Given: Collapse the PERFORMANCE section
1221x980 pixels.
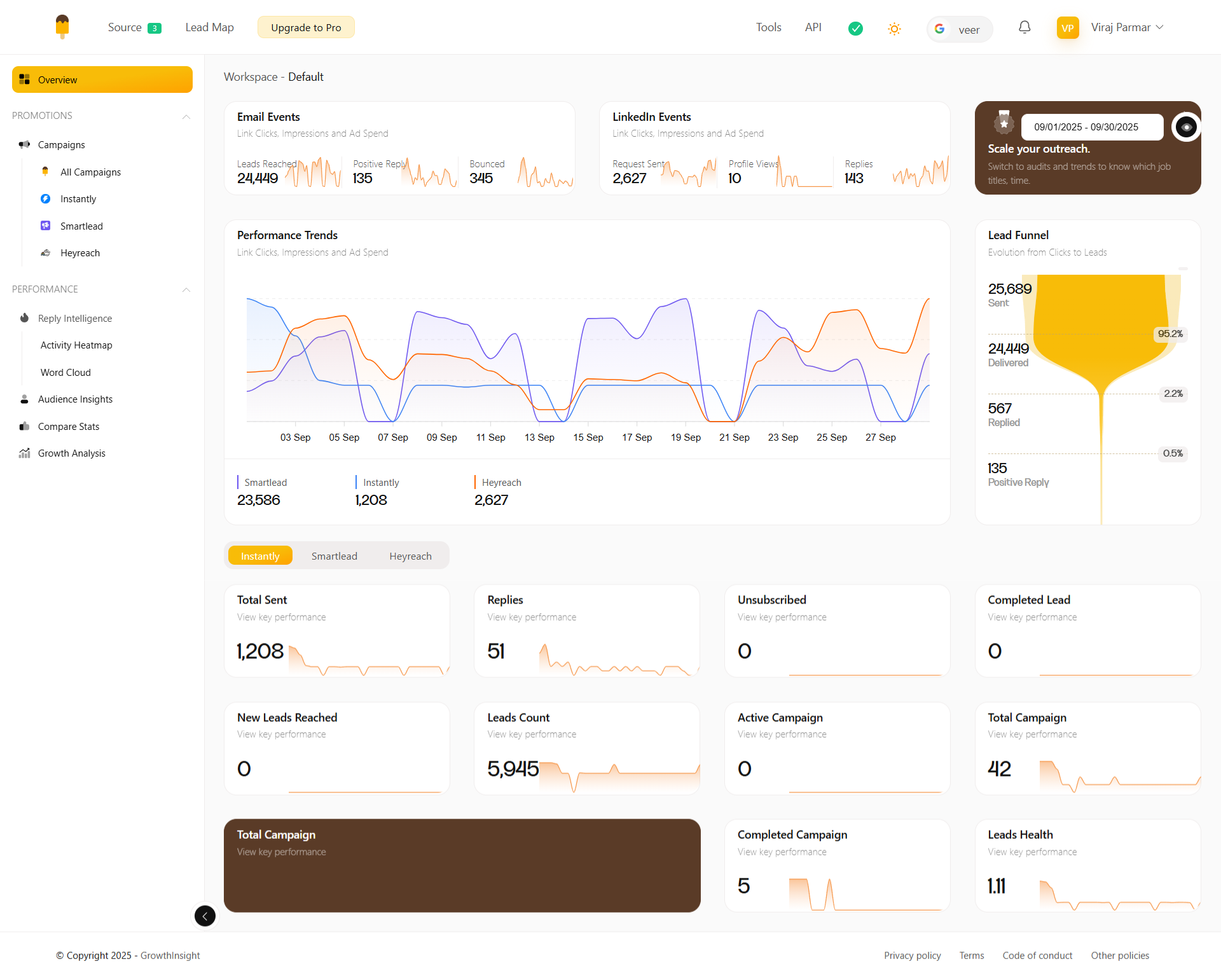Looking at the screenshot, I should point(186,290).
